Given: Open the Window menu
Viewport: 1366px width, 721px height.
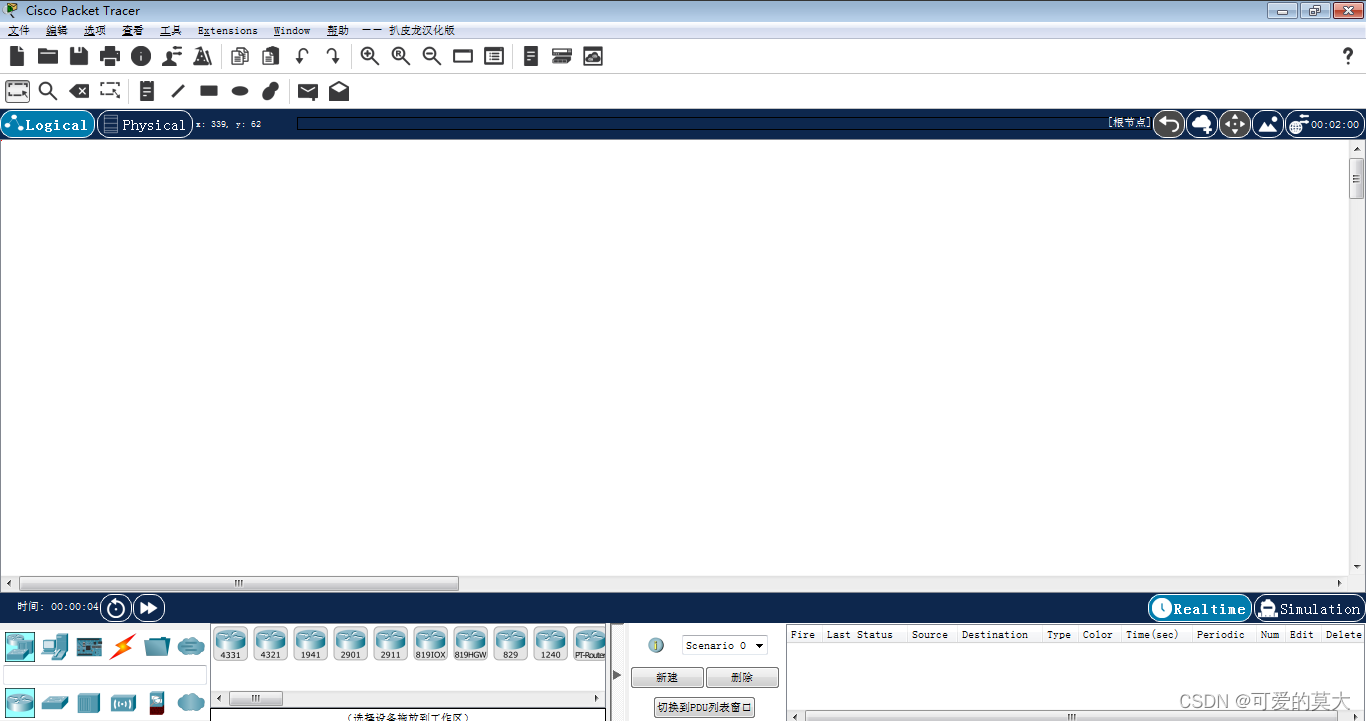Looking at the screenshot, I should coord(292,30).
